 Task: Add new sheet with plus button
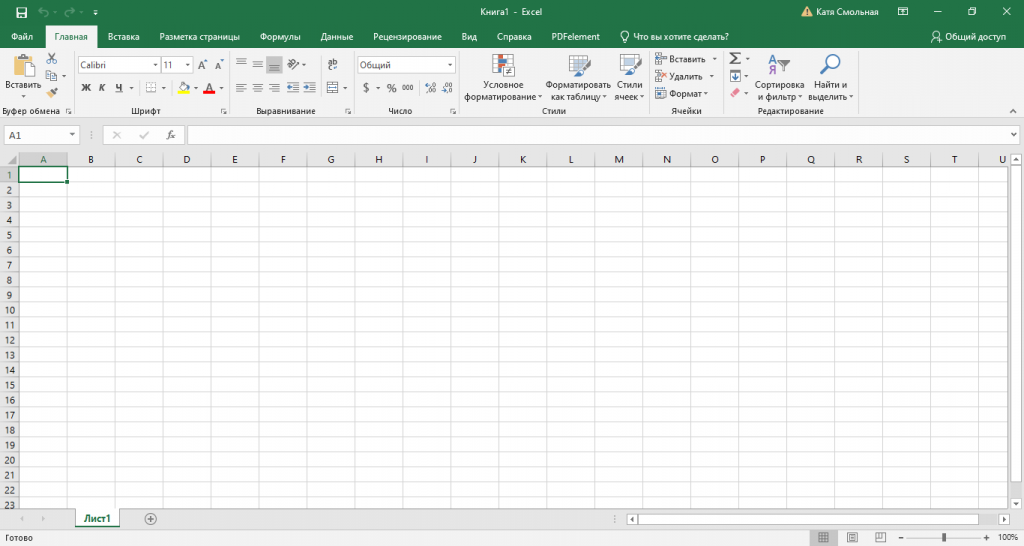pyautogui.click(x=150, y=519)
